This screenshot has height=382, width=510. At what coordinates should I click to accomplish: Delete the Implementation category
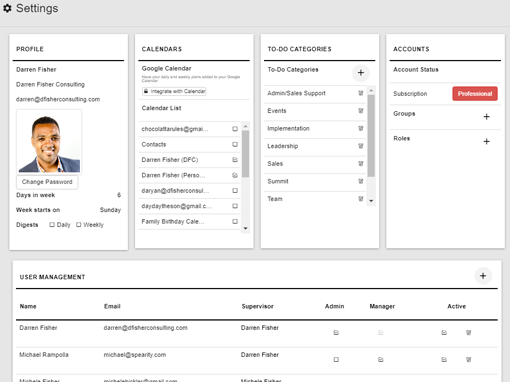tap(361, 128)
